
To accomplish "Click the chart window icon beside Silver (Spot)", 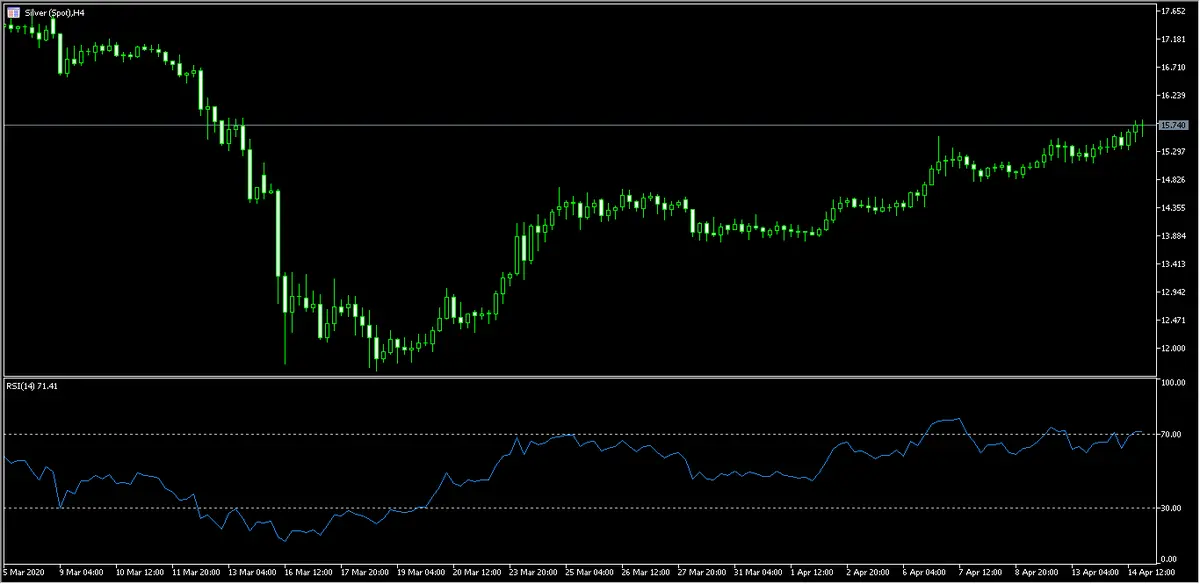I will click(x=12, y=14).
